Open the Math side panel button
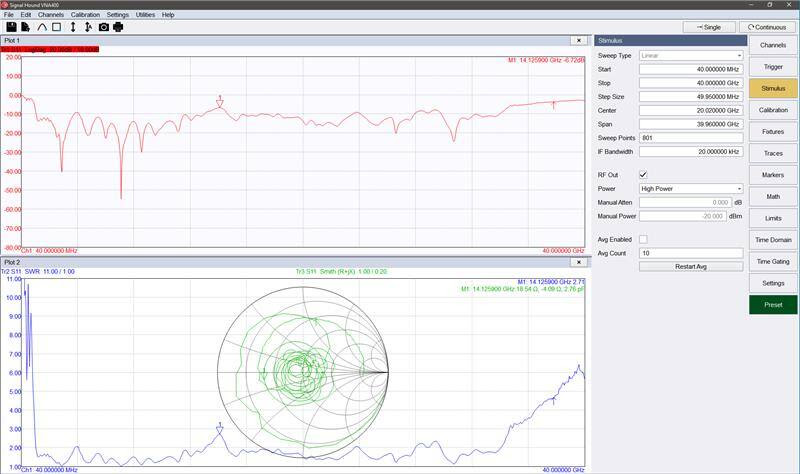Viewport: 800px width, 474px height. (773, 196)
